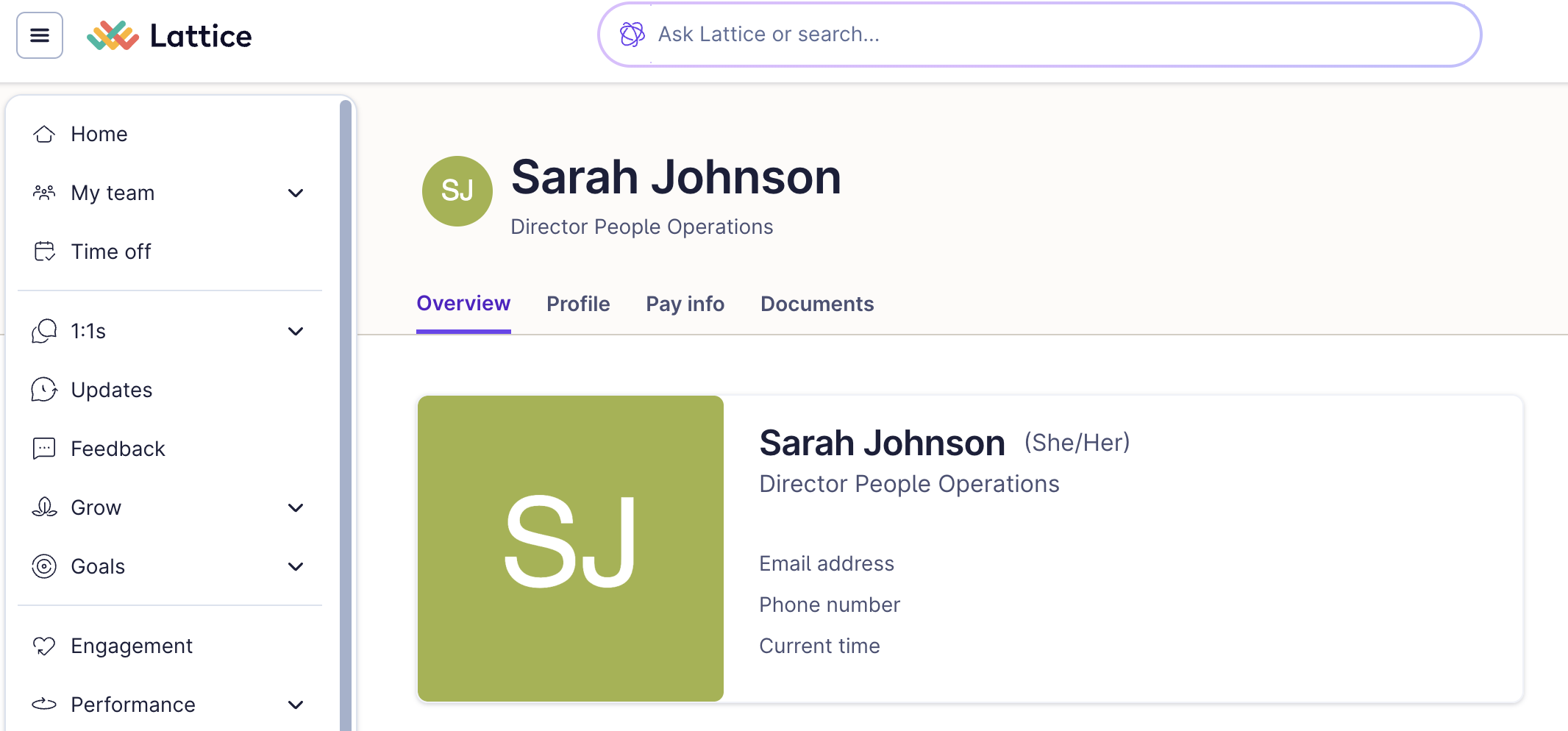Collapse the Grow section chevron
Image resolution: width=1568 pixels, height=731 pixels.
pyautogui.click(x=296, y=507)
